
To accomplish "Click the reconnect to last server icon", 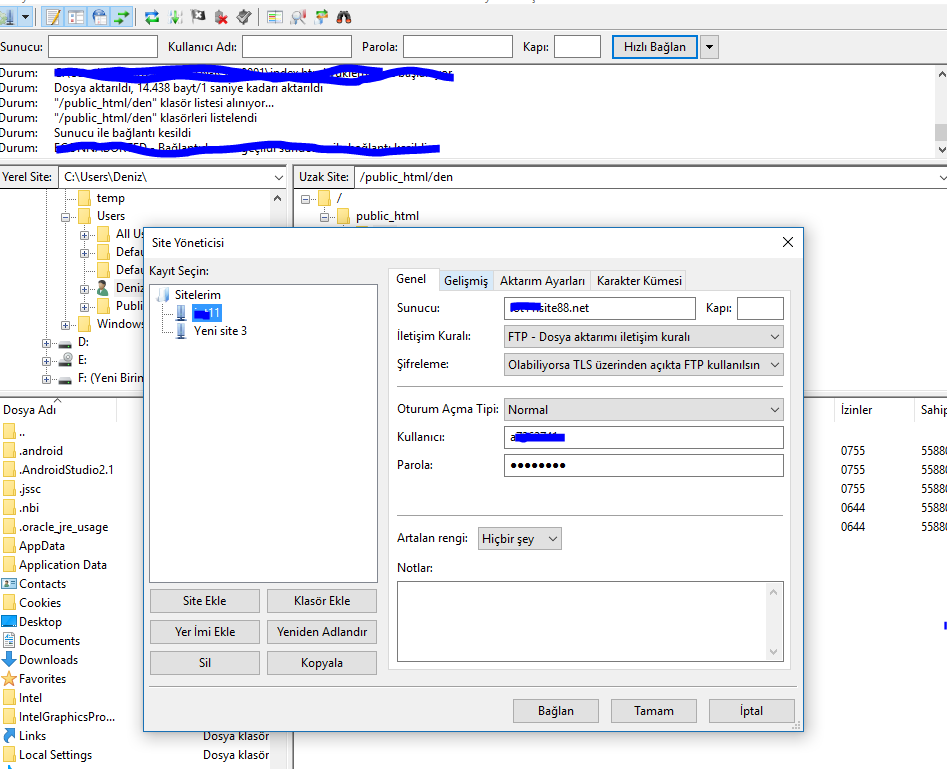I will coord(244,17).
